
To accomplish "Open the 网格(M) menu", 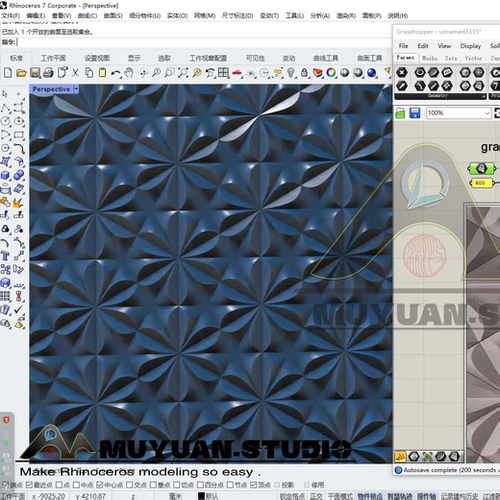I will pyautogui.click(x=204, y=16).
